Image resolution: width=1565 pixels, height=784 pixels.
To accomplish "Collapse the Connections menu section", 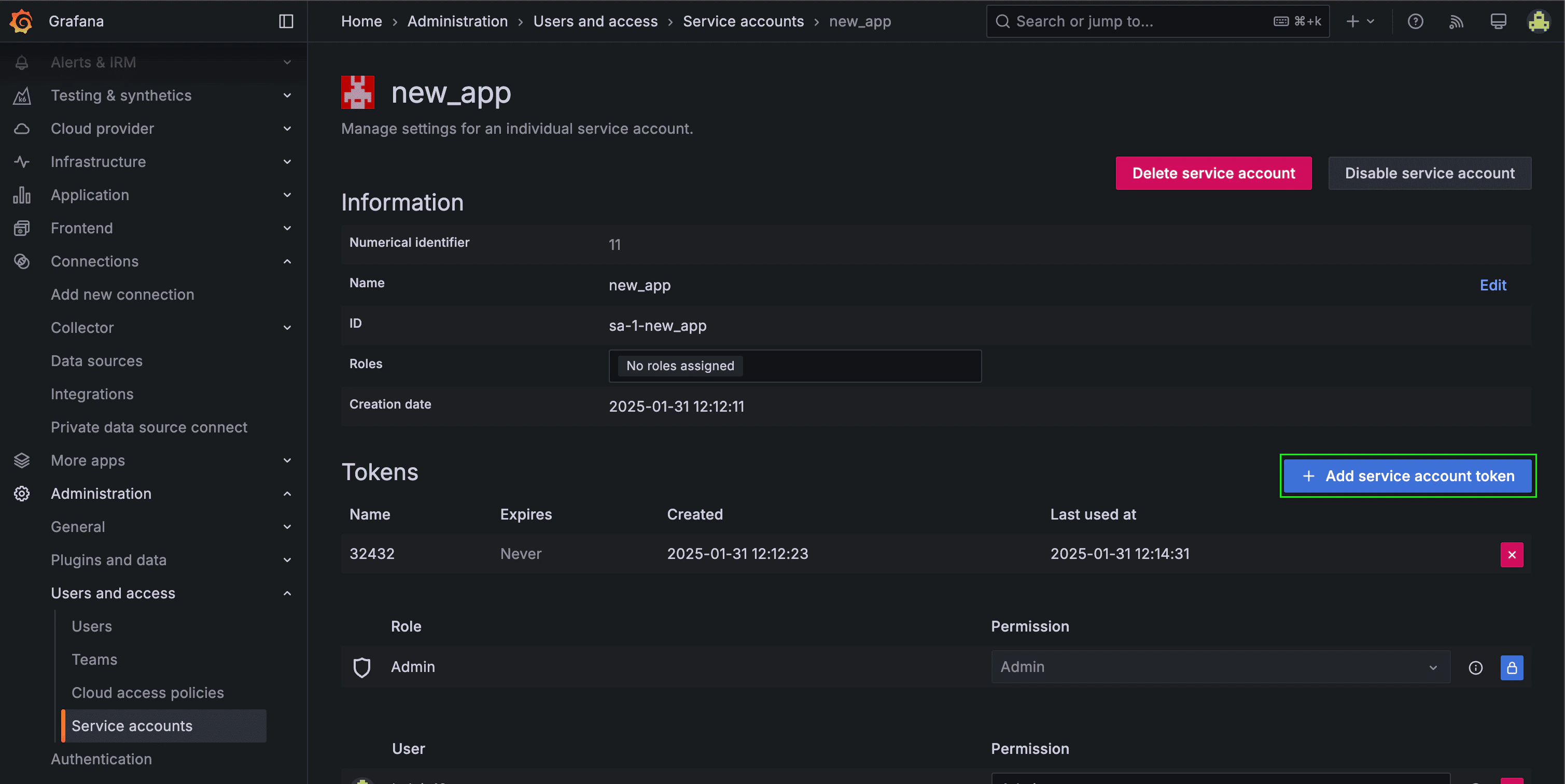I will (287, 261).
